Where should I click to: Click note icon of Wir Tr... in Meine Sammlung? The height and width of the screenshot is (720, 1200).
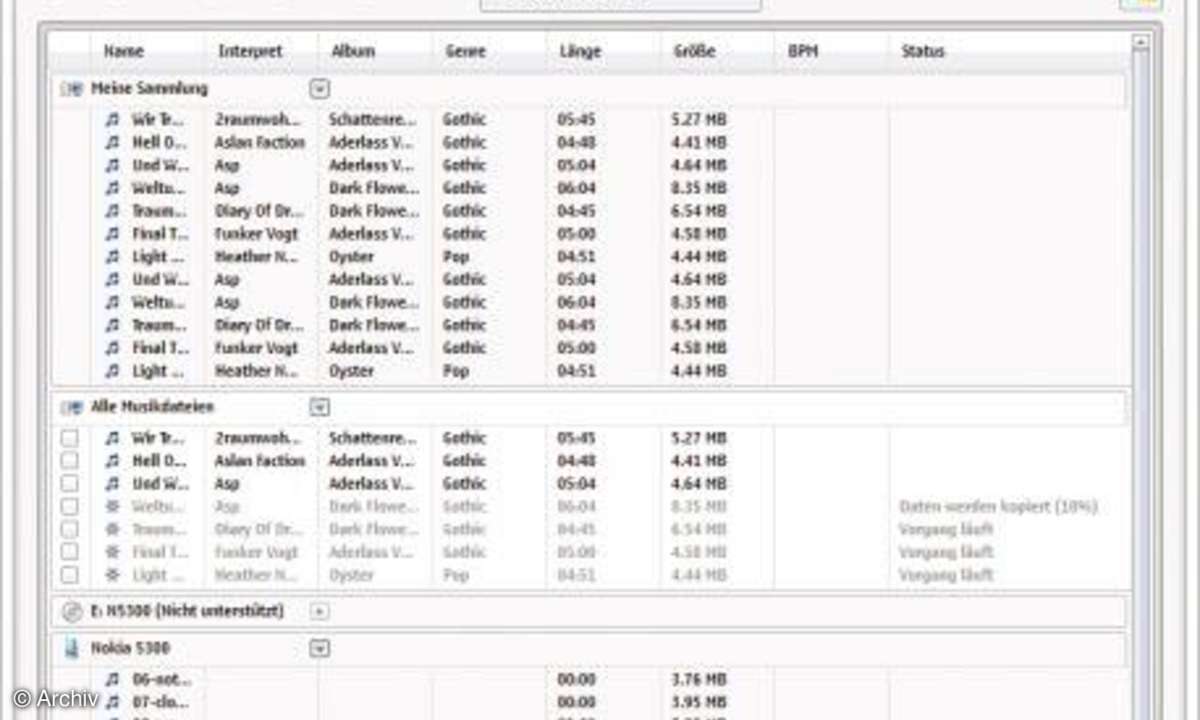[112, 120]
